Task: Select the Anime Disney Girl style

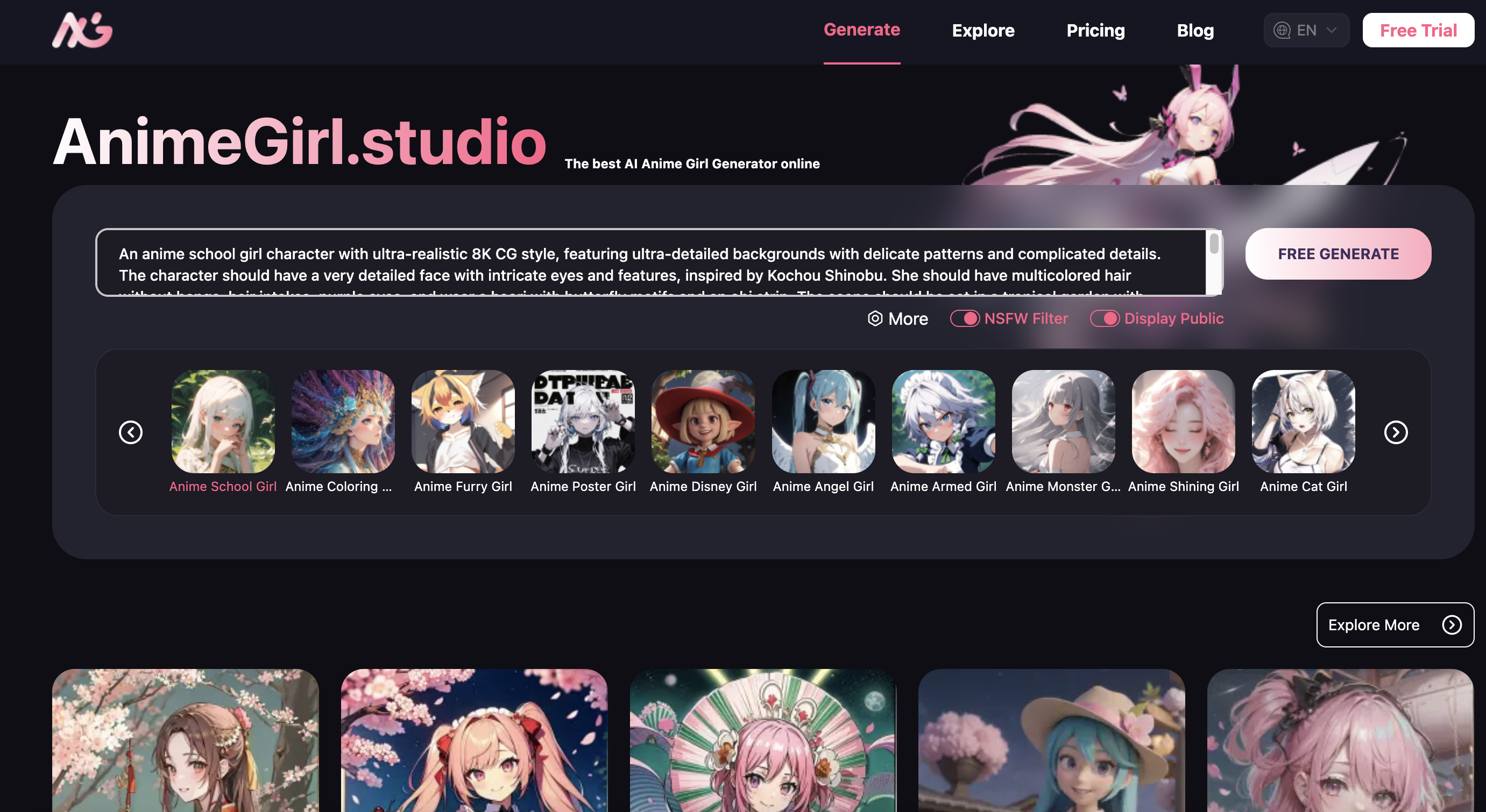Action: pos(703,422)
